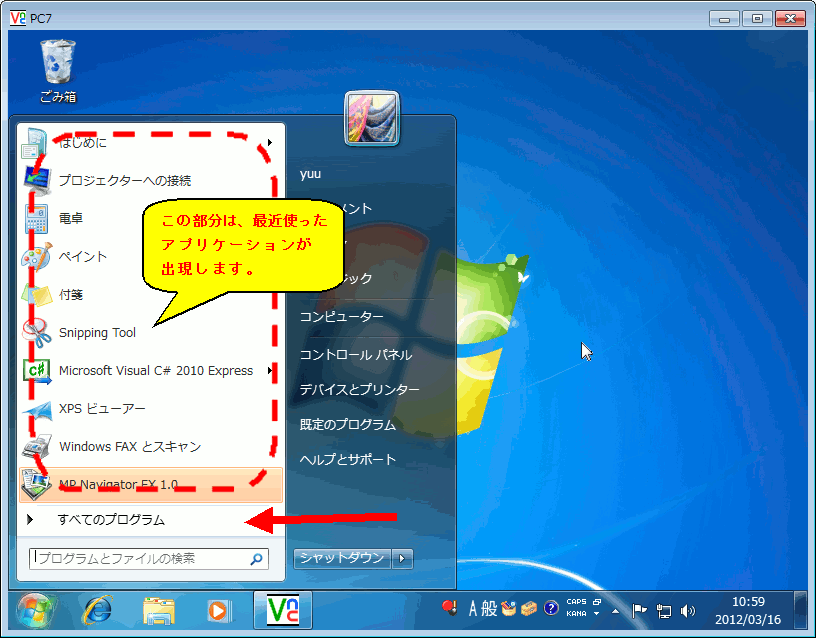Click the network icon in the system tray
Screen dimensions: 816x638
663,610
